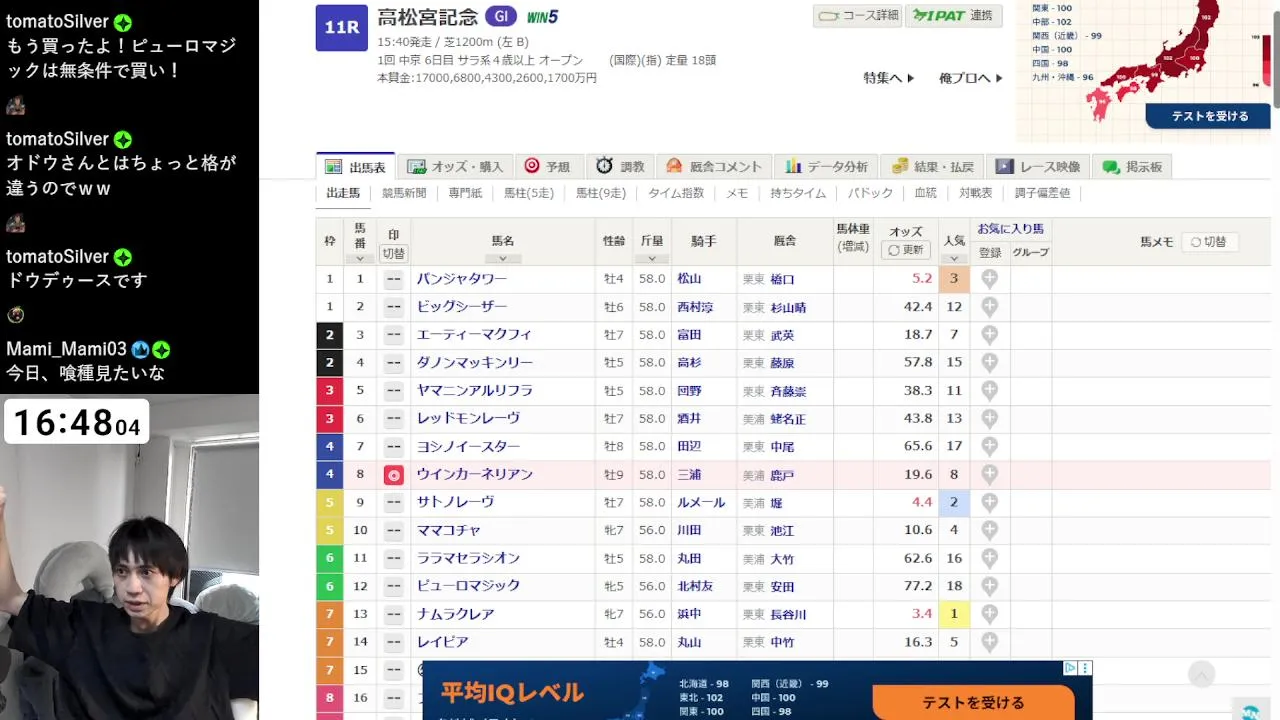1280x720 pixels.
Task: Click the ad info triangle icon
Action: (x=1069, y=668)
